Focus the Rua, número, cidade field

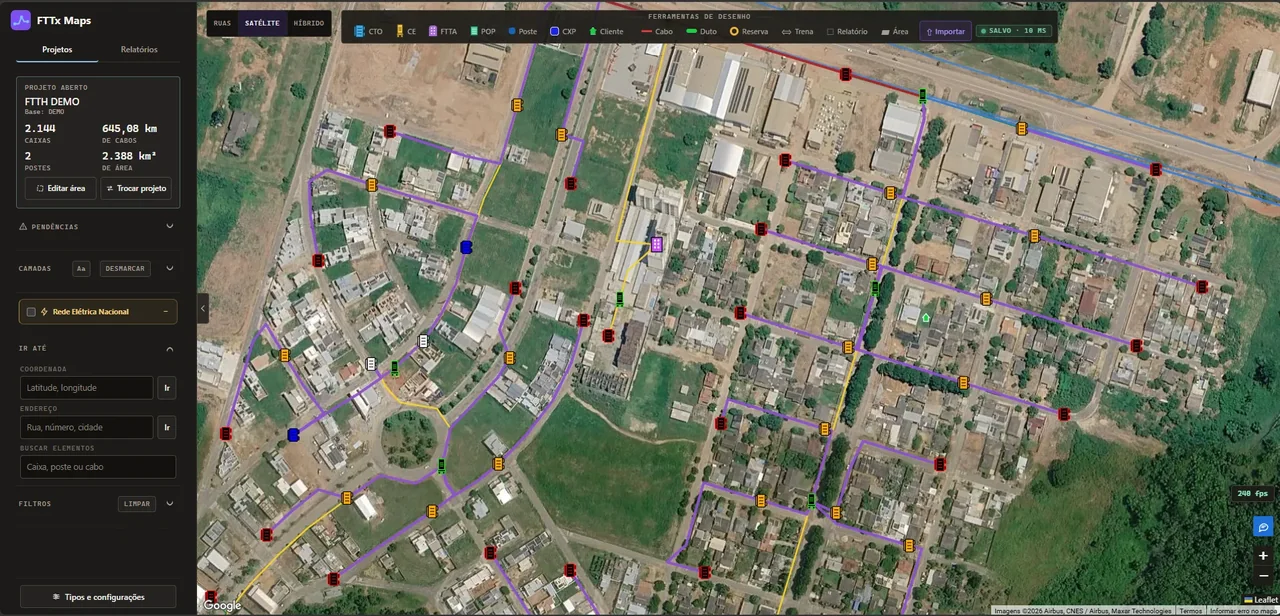tap(87, 427)
